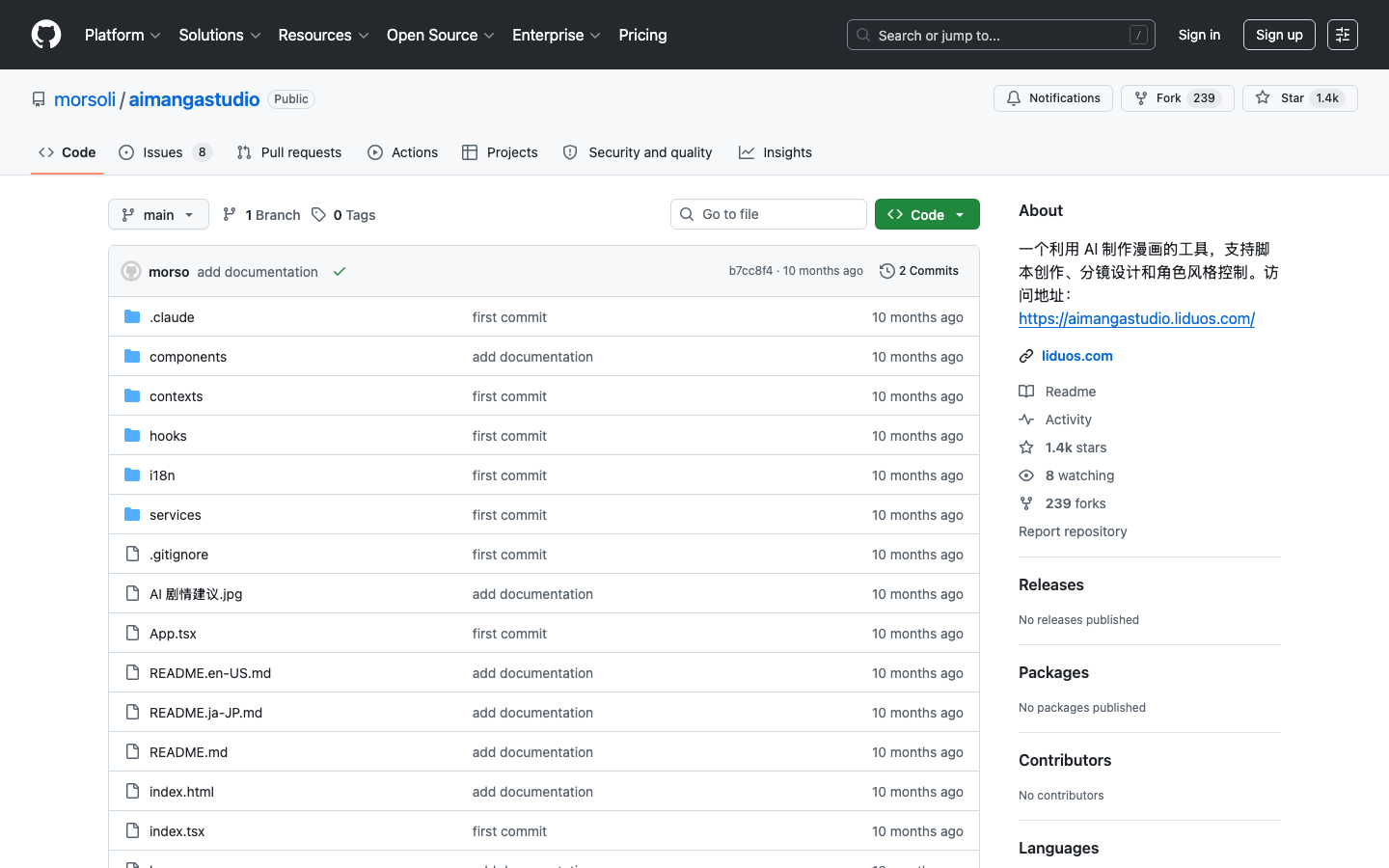Image resolution: width=1389 pixels, height=868 pixels.
Task: Open the add documentation commit message in header
Action: (x=258, y=272)
